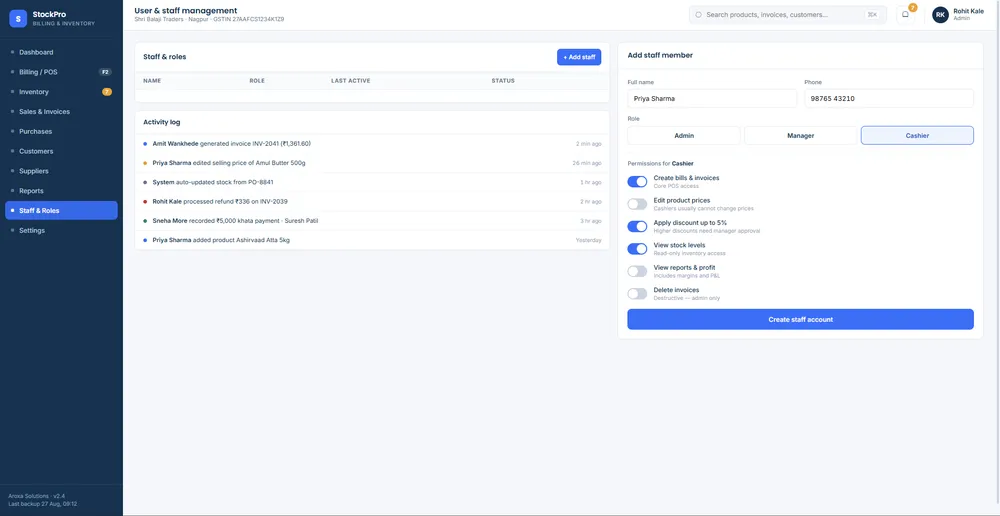Focus the product search box

pyautogui.click(x=788, y=15)
